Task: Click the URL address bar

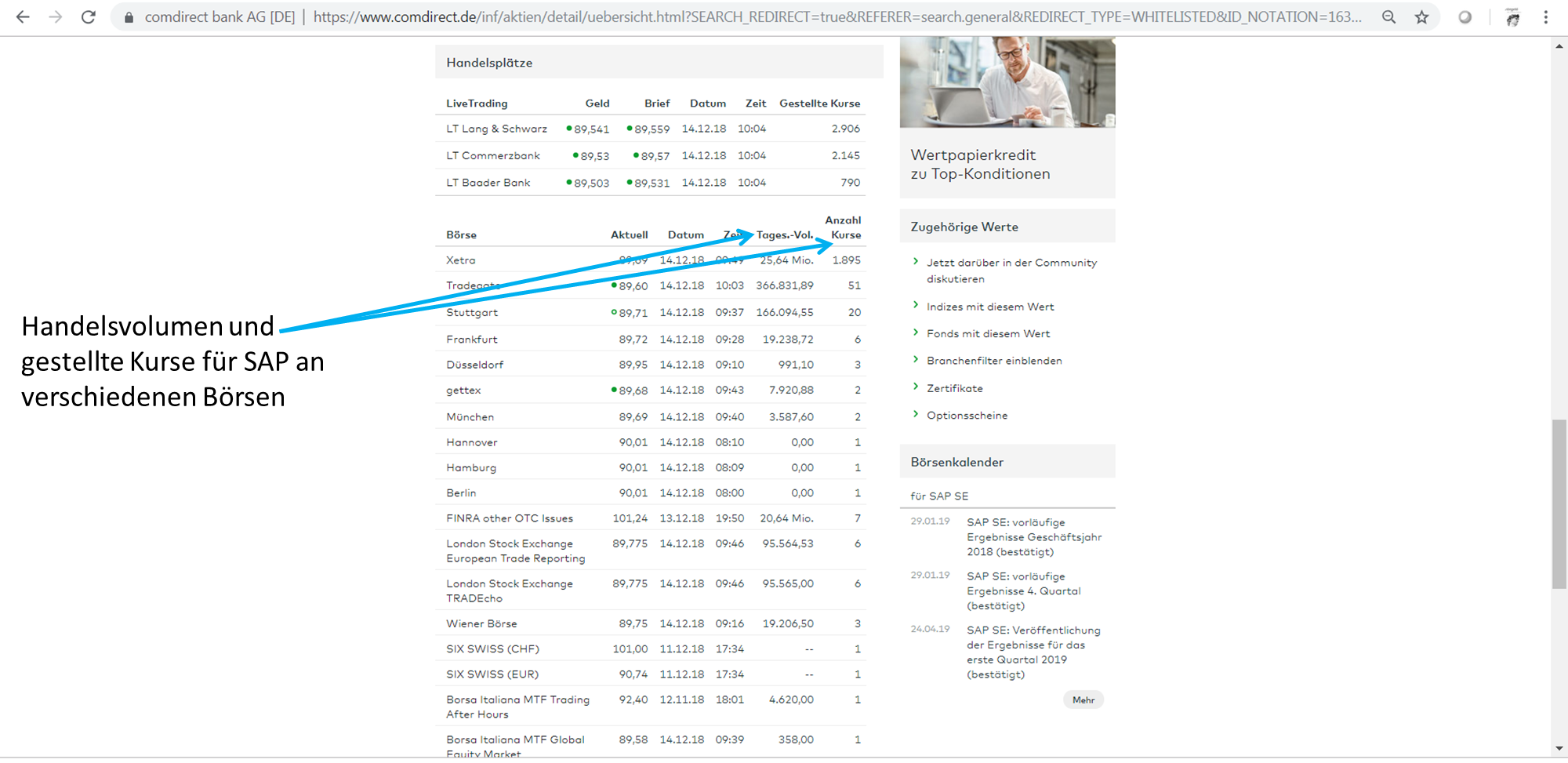Action: 784,16
